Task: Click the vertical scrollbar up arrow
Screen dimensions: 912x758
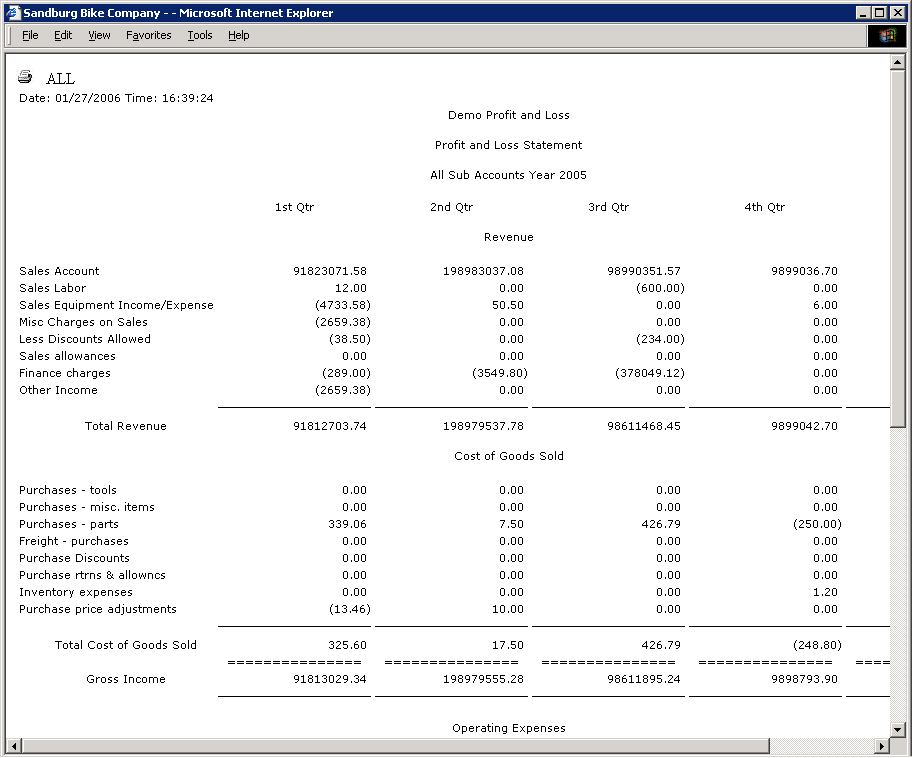Action: pyautogui.click(x=897, y=62)
